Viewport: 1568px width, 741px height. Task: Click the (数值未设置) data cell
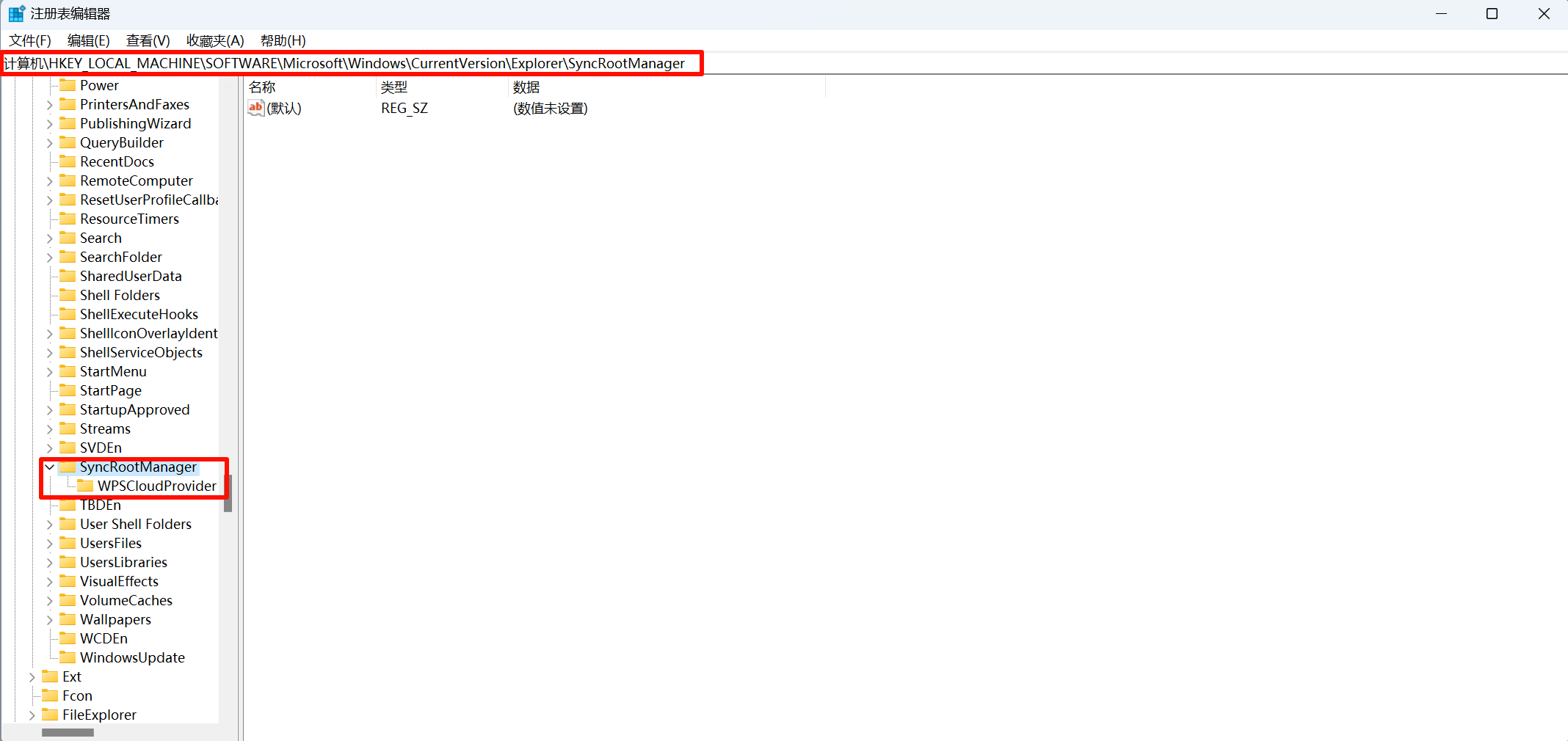point(551,108)
